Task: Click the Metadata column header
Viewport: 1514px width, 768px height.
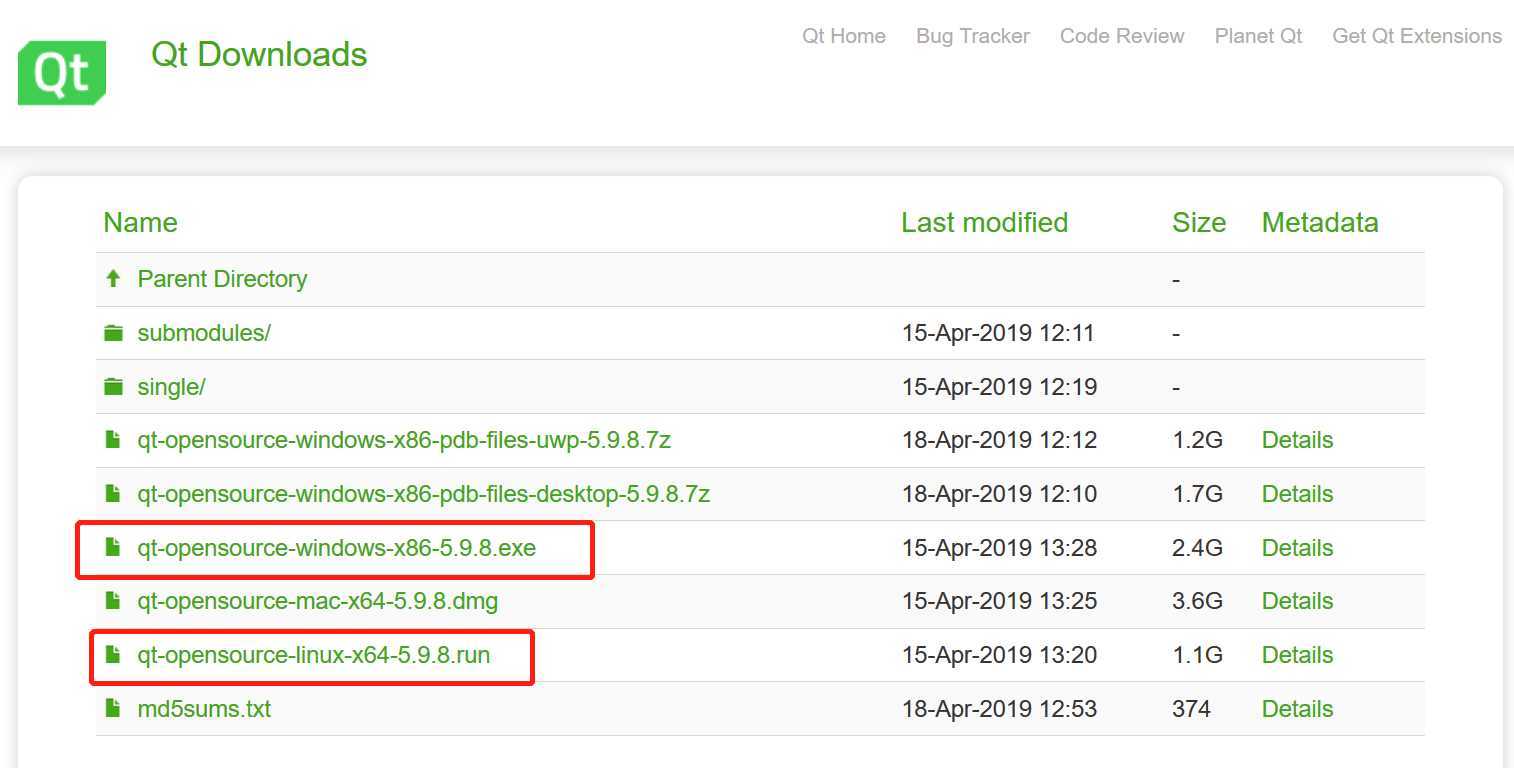Action: 1320,222
